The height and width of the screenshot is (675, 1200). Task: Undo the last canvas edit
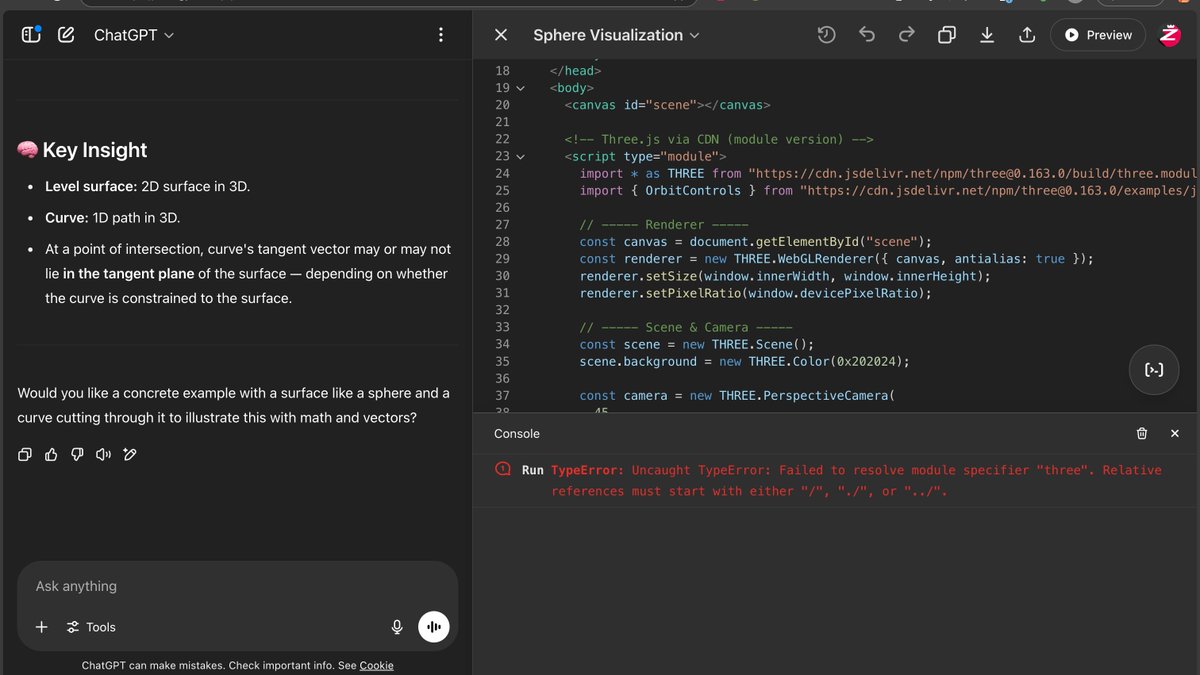(x=867, y=35)
